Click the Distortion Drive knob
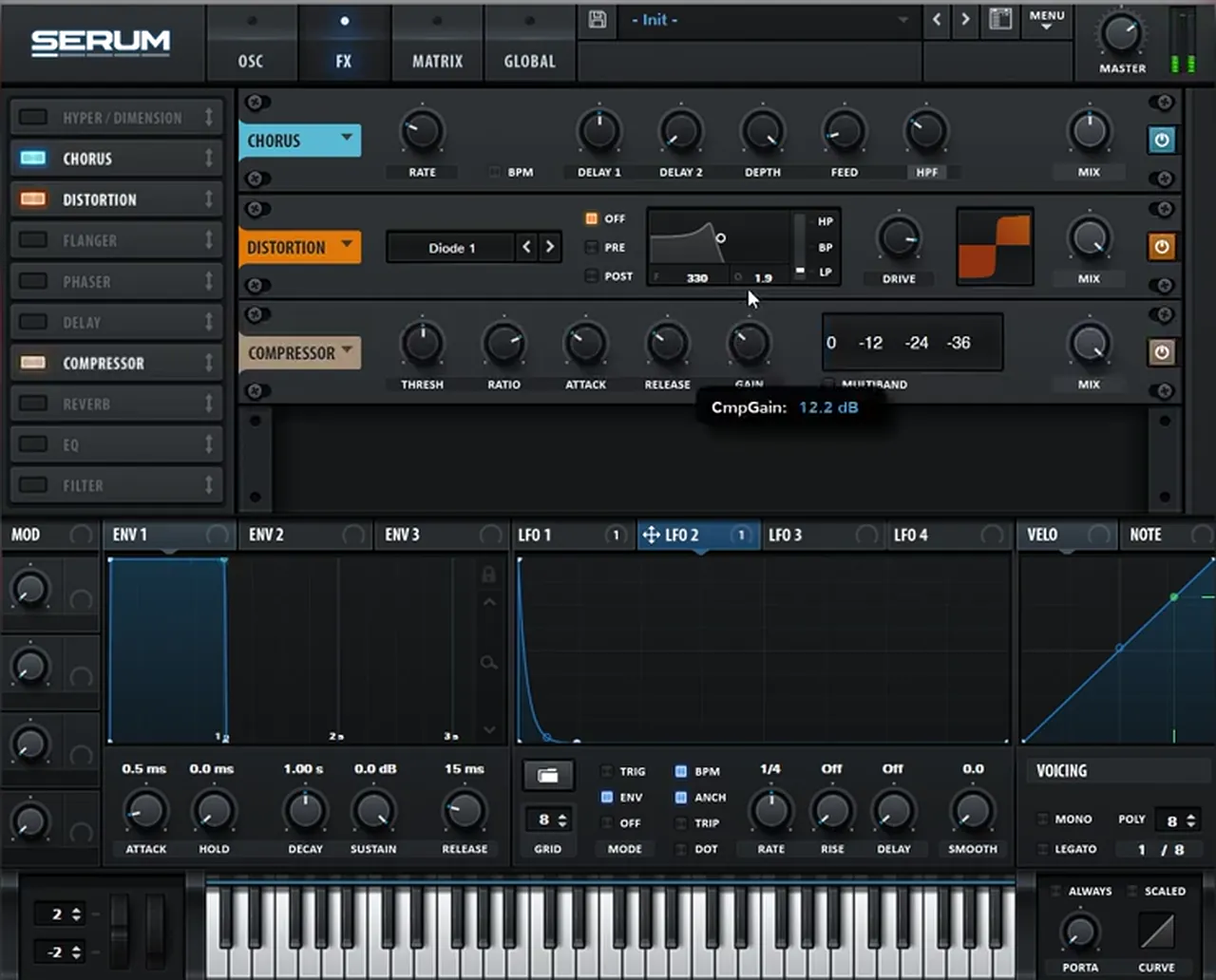 [899, 237]
